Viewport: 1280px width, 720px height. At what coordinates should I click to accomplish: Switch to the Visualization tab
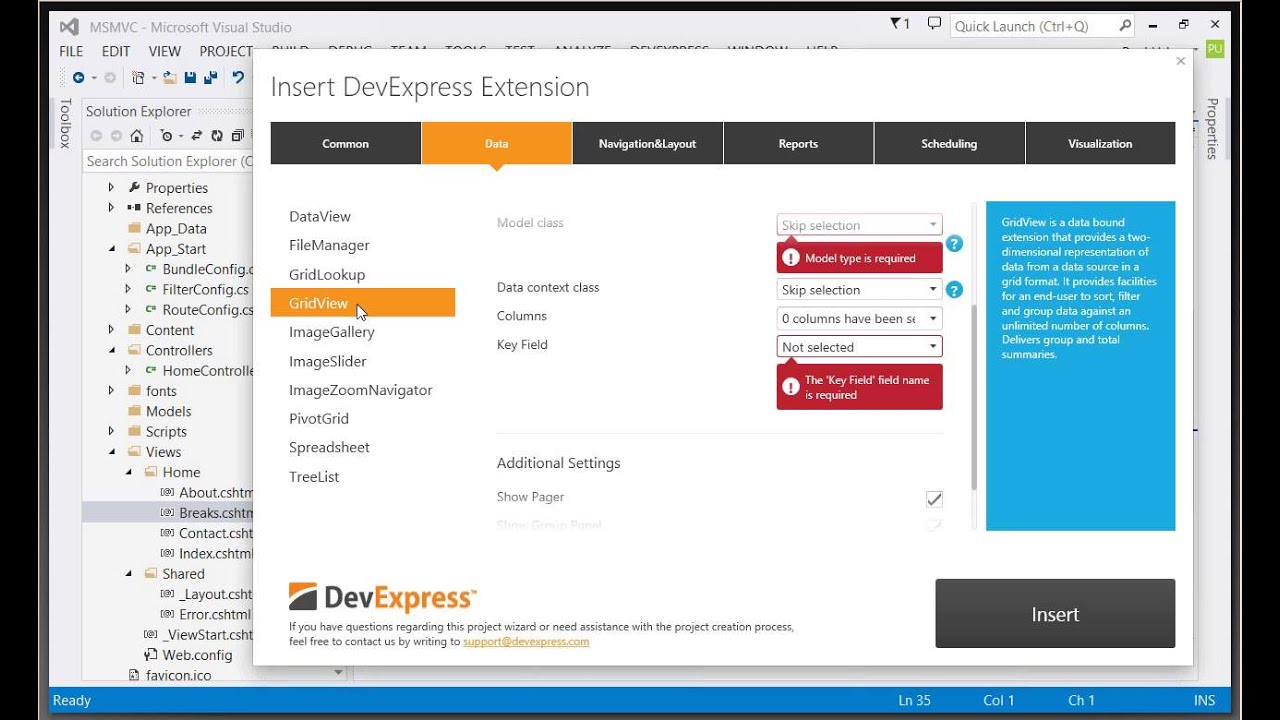(x=1100, y=143)
